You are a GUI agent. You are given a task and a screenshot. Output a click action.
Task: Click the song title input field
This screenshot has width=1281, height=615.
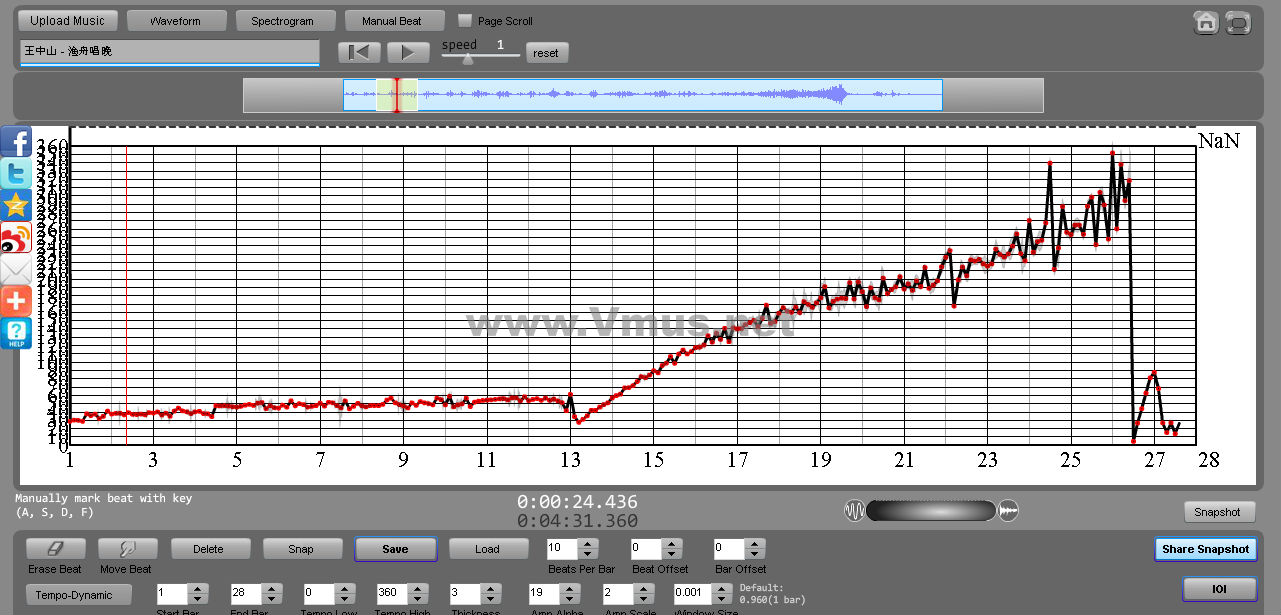pyautogui.click(x=169, y=51)
